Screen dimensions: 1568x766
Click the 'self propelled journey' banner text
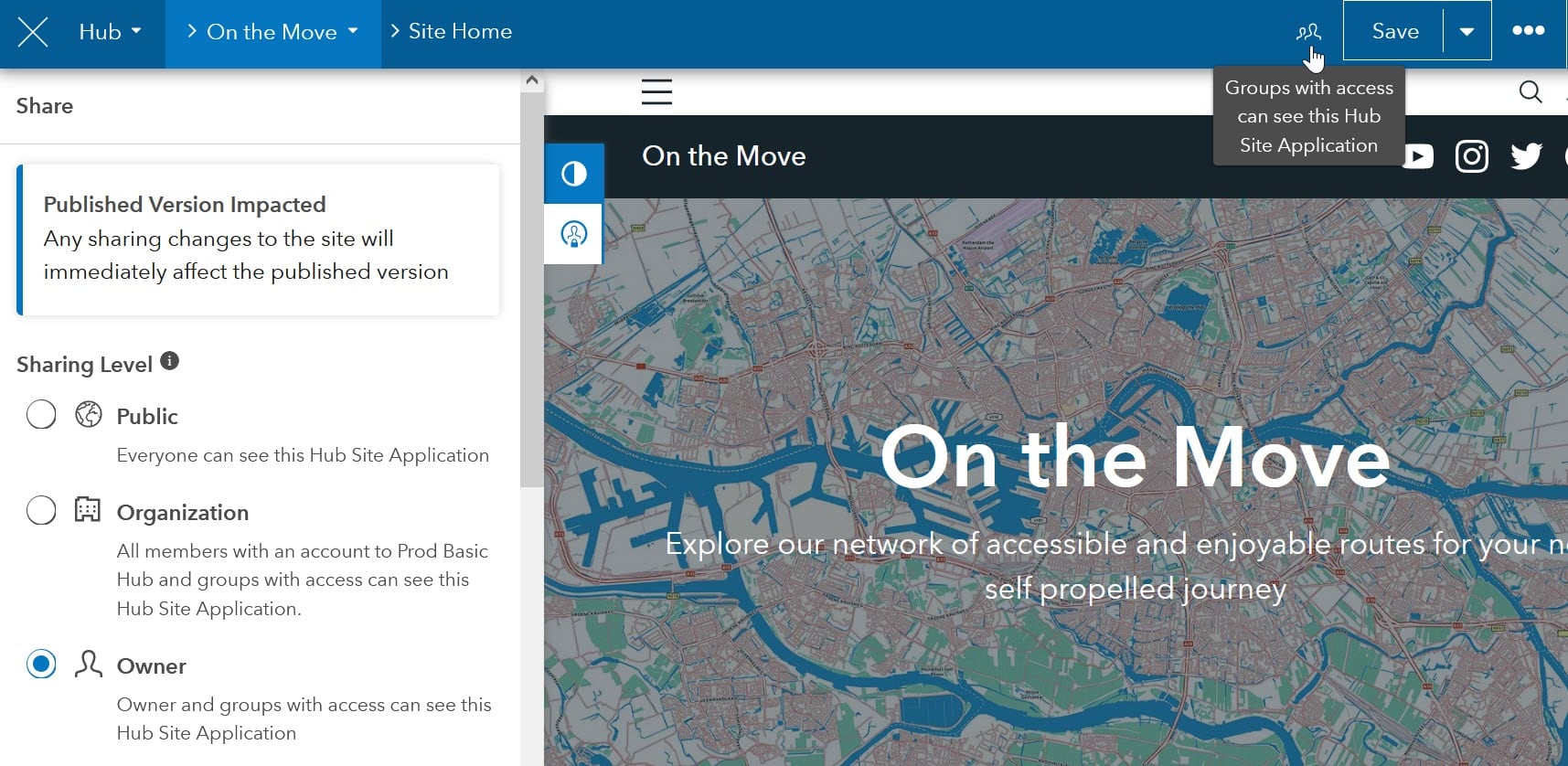pyautogui.click(x=1136, y=589)
